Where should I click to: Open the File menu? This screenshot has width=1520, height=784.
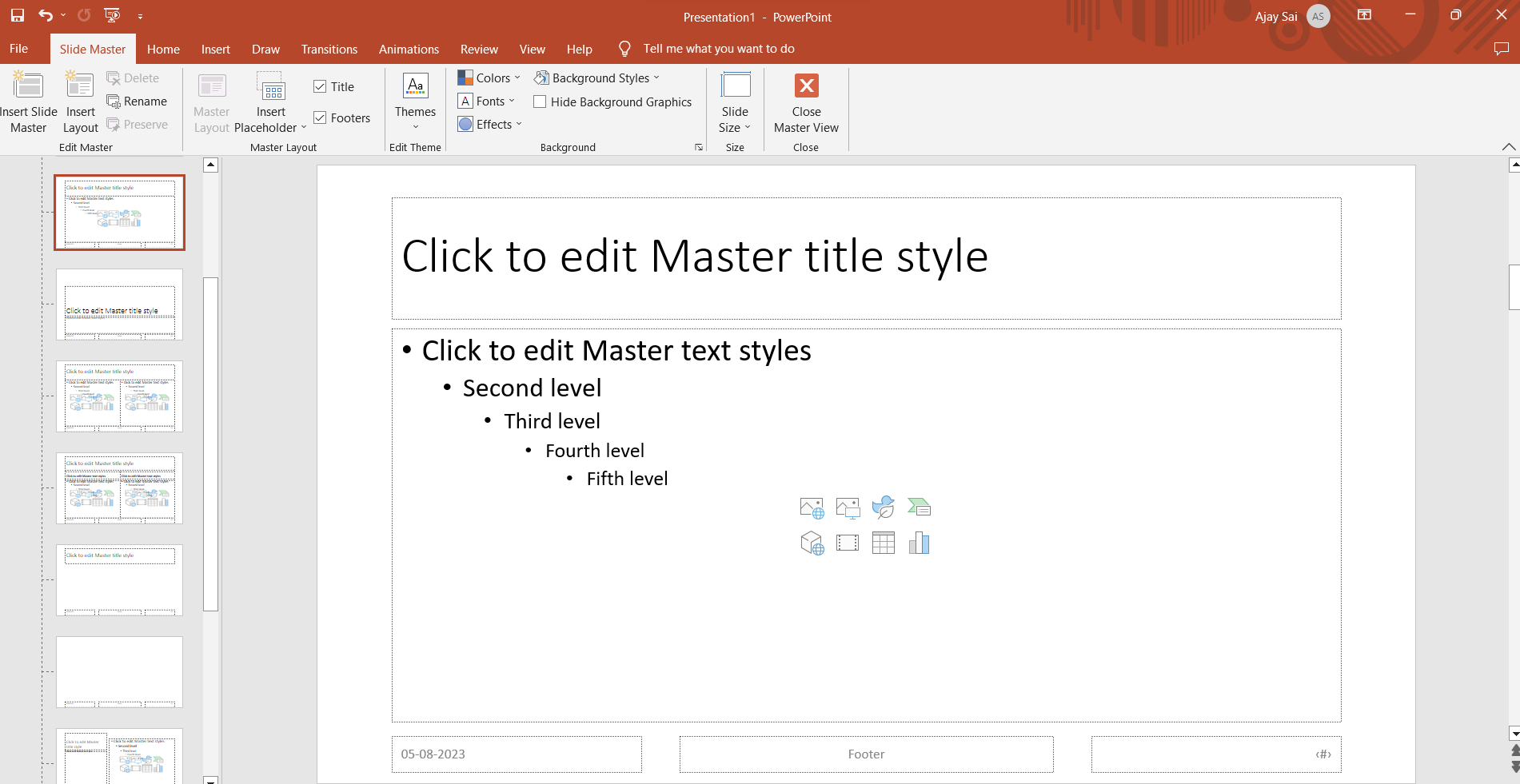pos(19,50)
